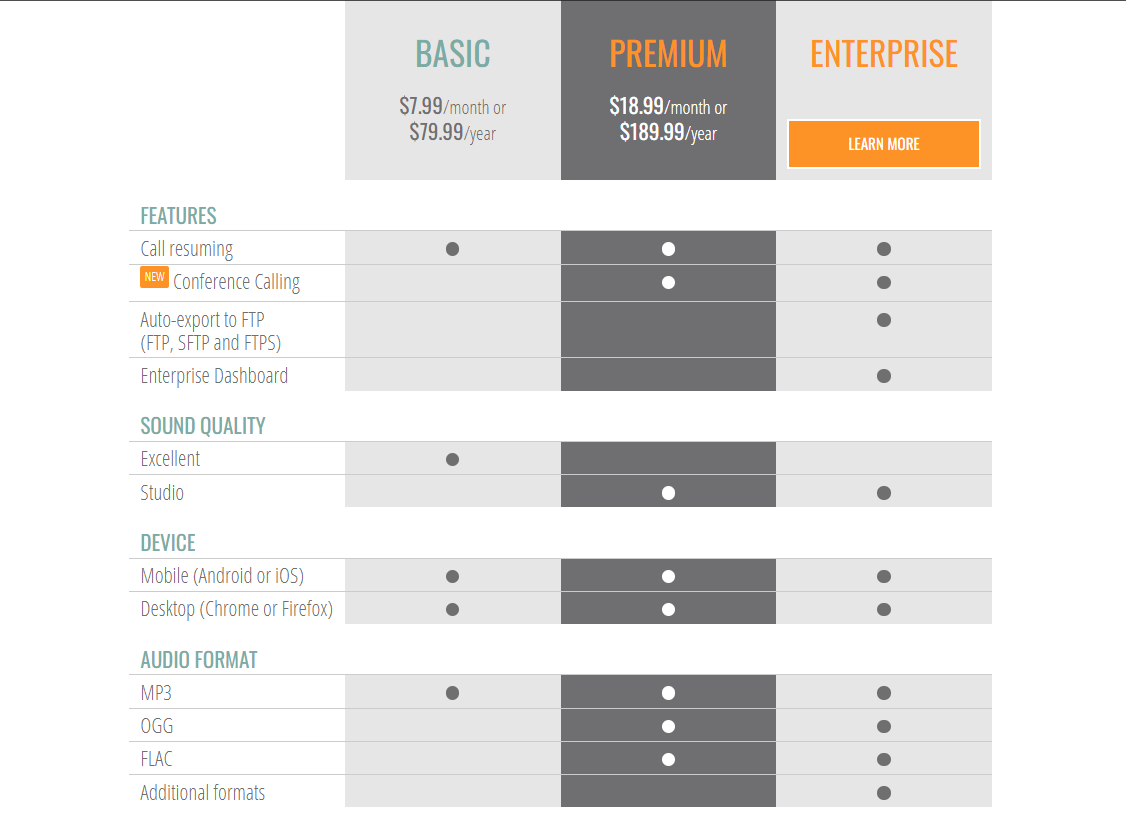
Task: Click Basic's Desktop (Chrome or Firefox) dot
Action: pos(452,609)
